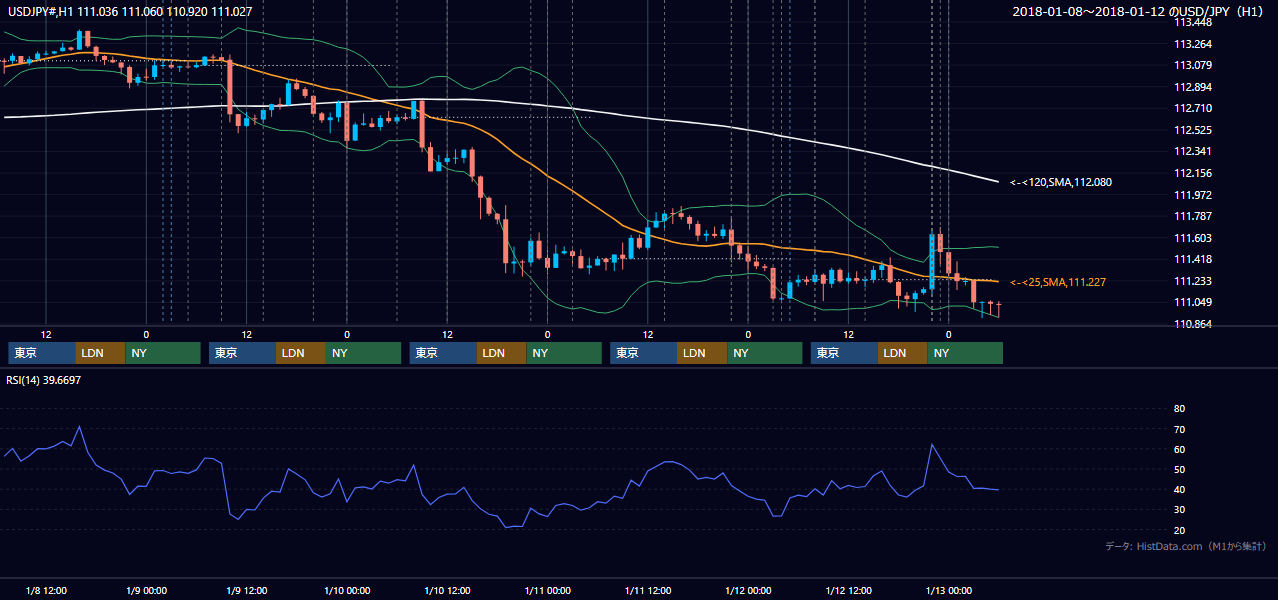The height and width of the screenshot is (600, 1278).
Task: Click the RSI(14) 39.6697 indicator label
Action: tap(44, 380)
